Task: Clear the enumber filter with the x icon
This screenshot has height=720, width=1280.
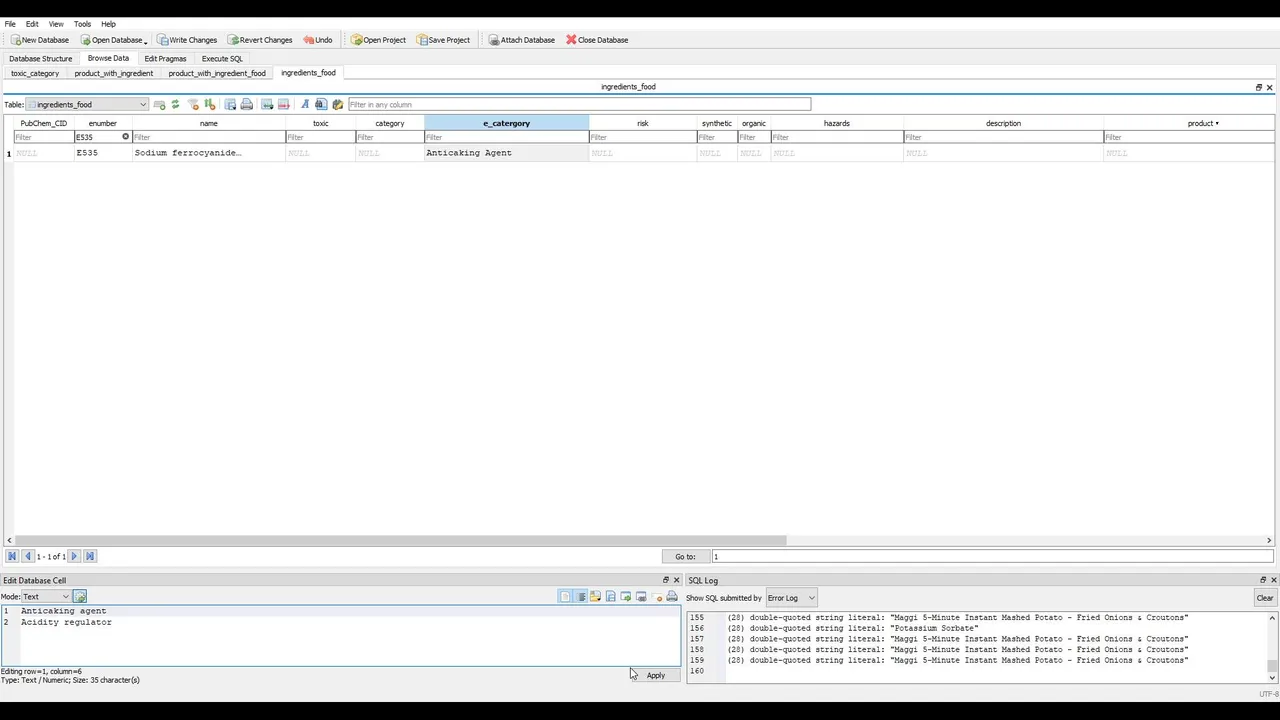Action: 126,137
